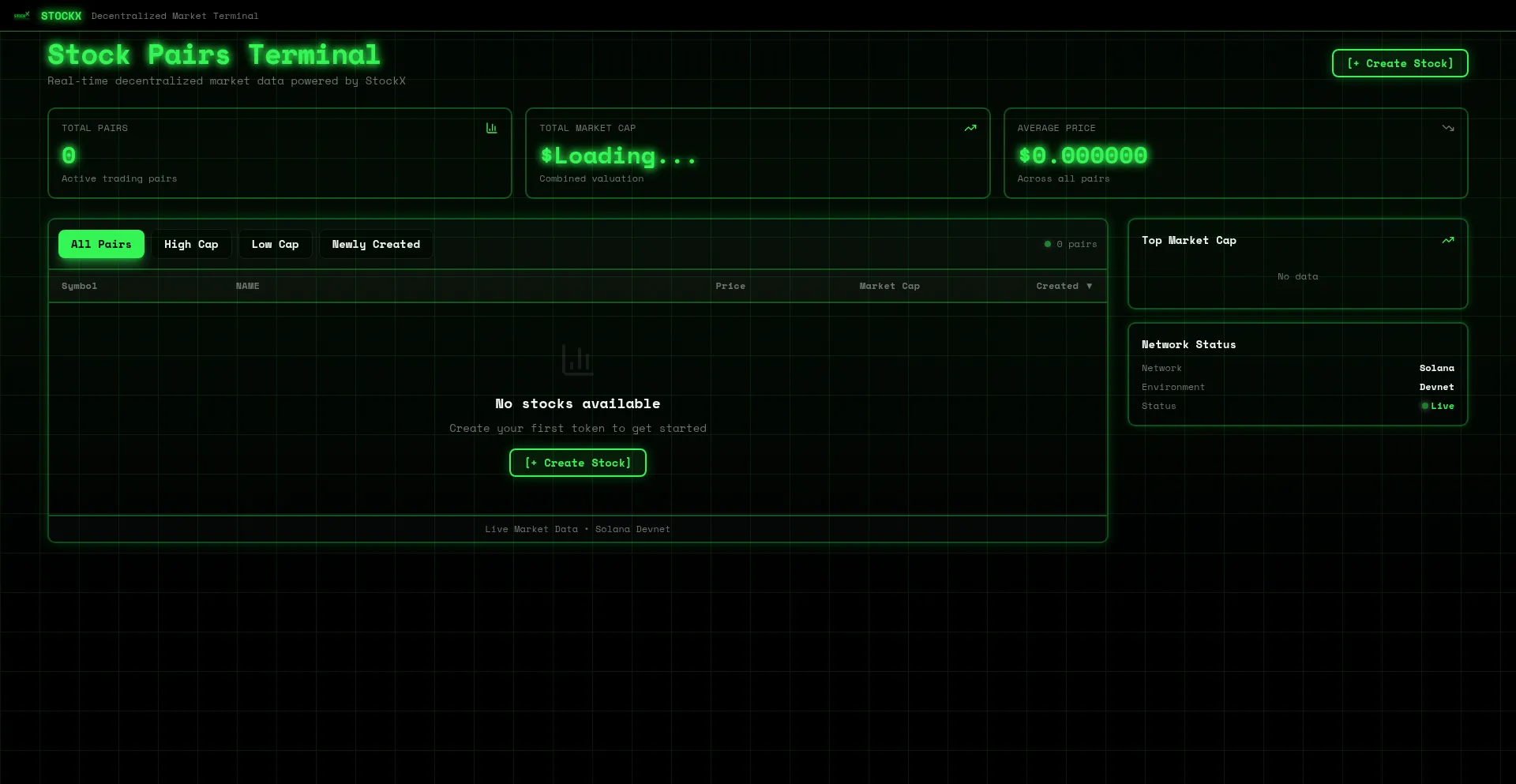Sort table by Market Cap column
The width and height of the screenshot is (1516, 784).
tap(889, 286)
